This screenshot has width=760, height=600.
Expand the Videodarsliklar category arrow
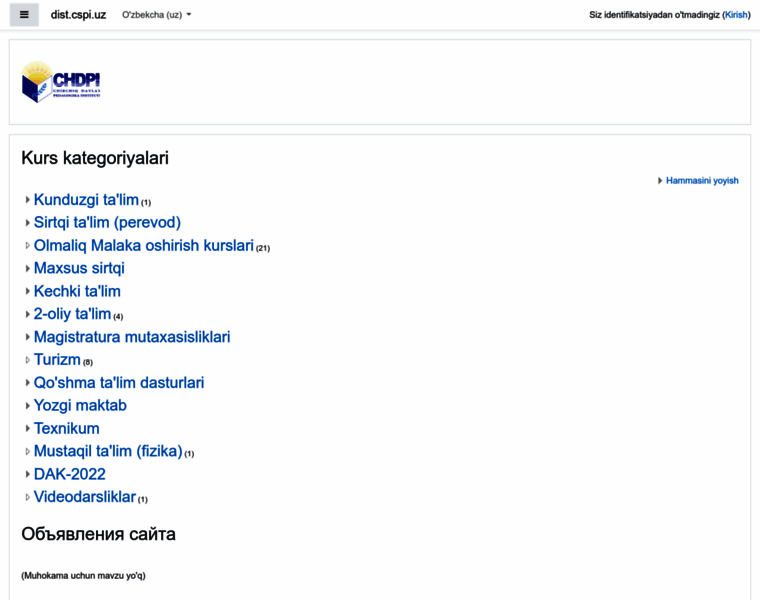point(28,497)
